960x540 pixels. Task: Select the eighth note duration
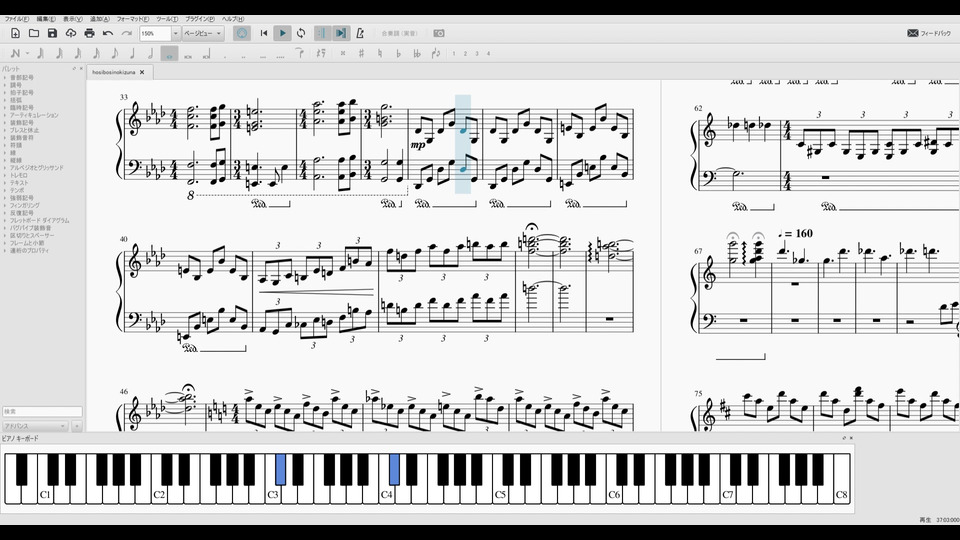click(114, 54)
